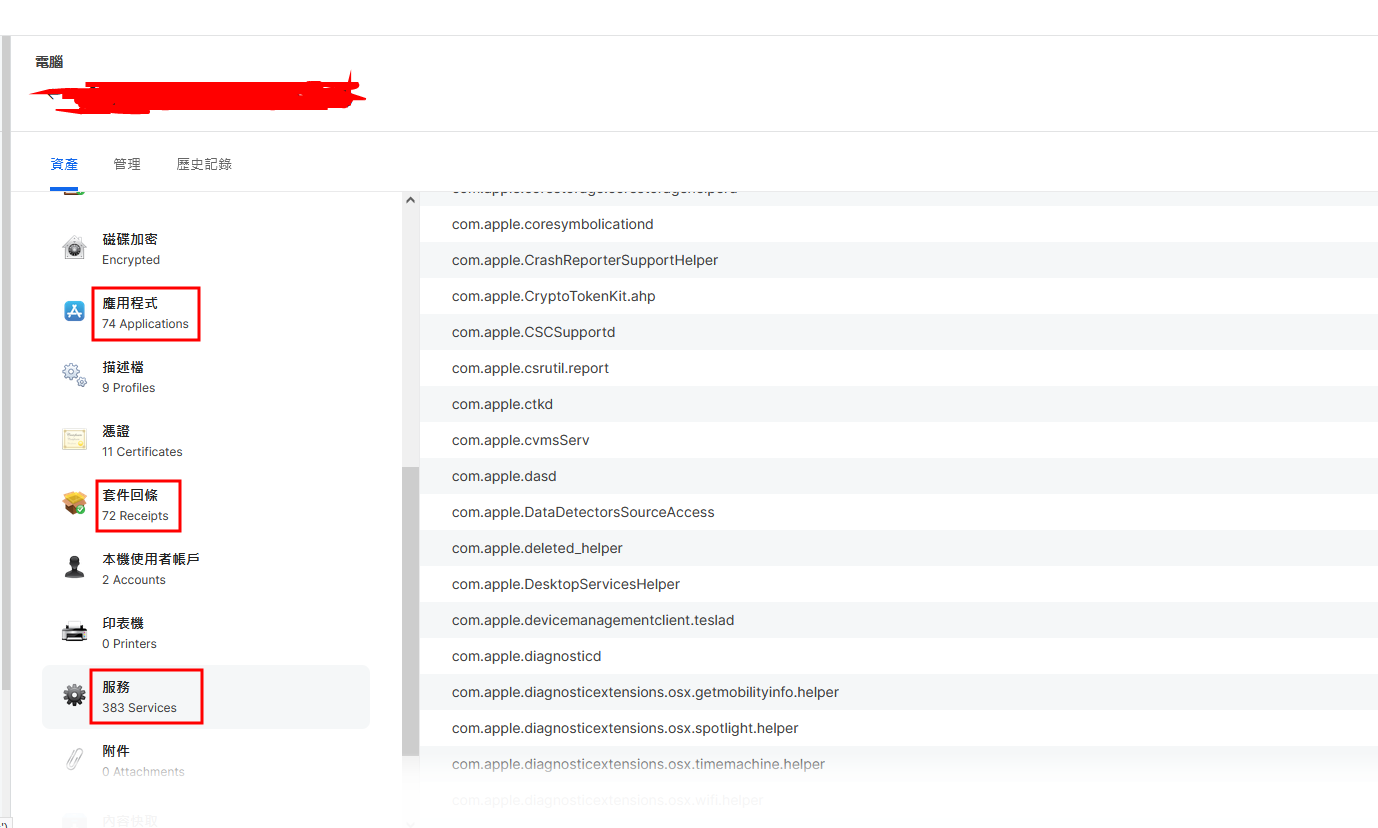This screenshot has width=1378, height=828.
Task: Click the sidebar scrollbar thumb
Action: point(410,610)
